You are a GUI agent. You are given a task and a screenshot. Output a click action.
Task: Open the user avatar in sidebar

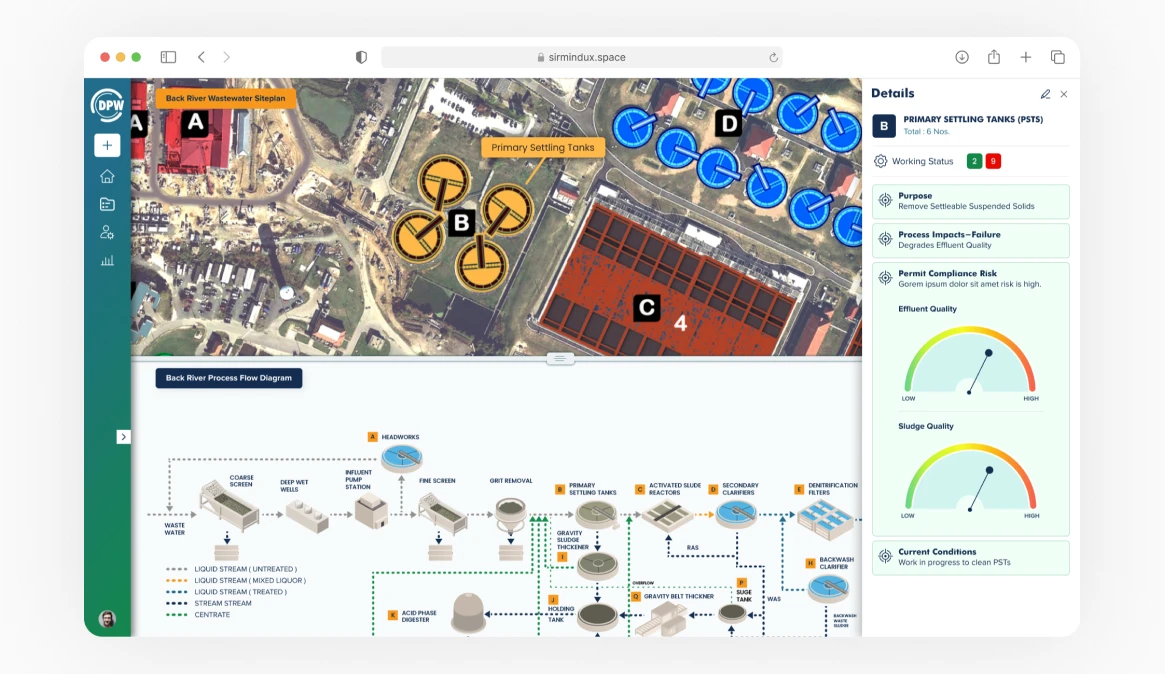[107, 618]
